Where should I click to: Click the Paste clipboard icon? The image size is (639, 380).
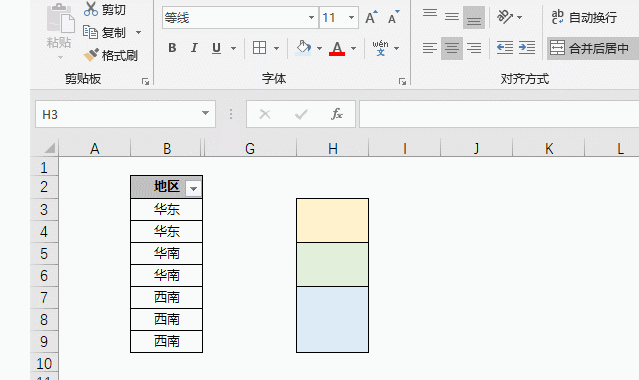click(60, 18)
